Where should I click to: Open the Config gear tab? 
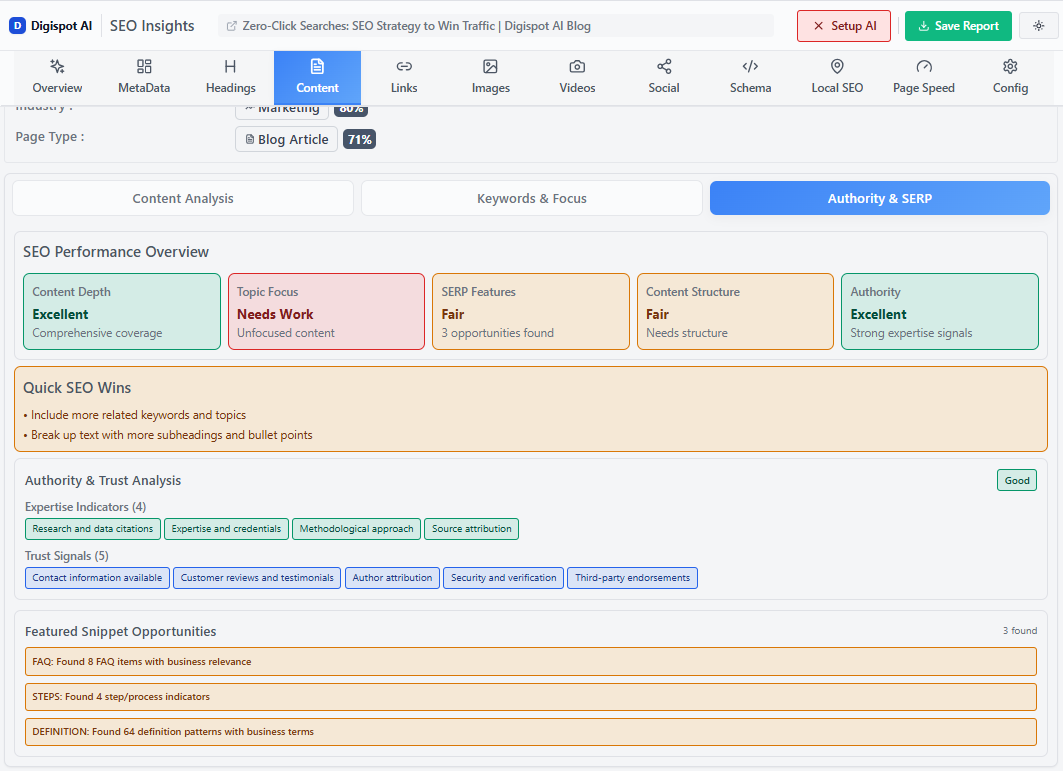coord(1010,67)
